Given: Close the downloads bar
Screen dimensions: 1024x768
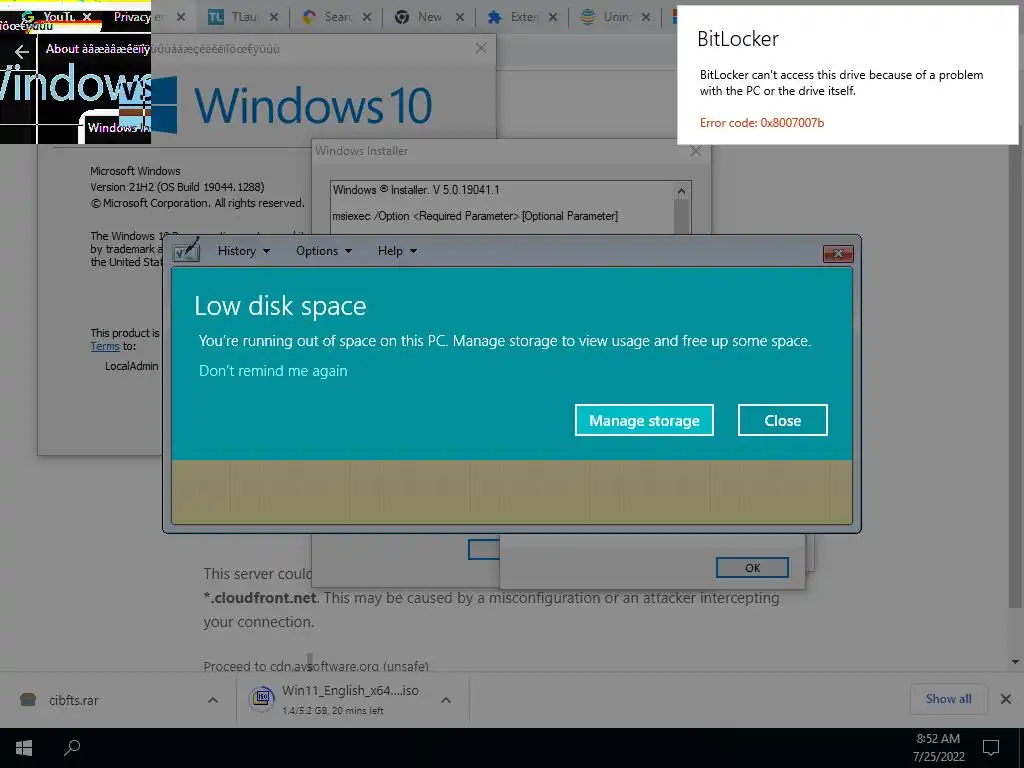Looking at the screenshot, I should point(1006,699).
